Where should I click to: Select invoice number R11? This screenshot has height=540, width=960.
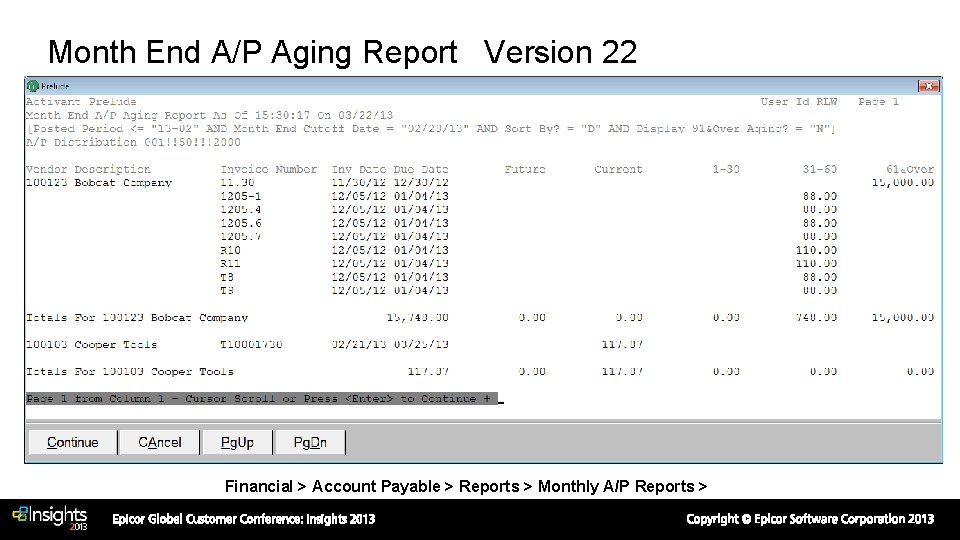pyautogui.click(x=230, y=263)
